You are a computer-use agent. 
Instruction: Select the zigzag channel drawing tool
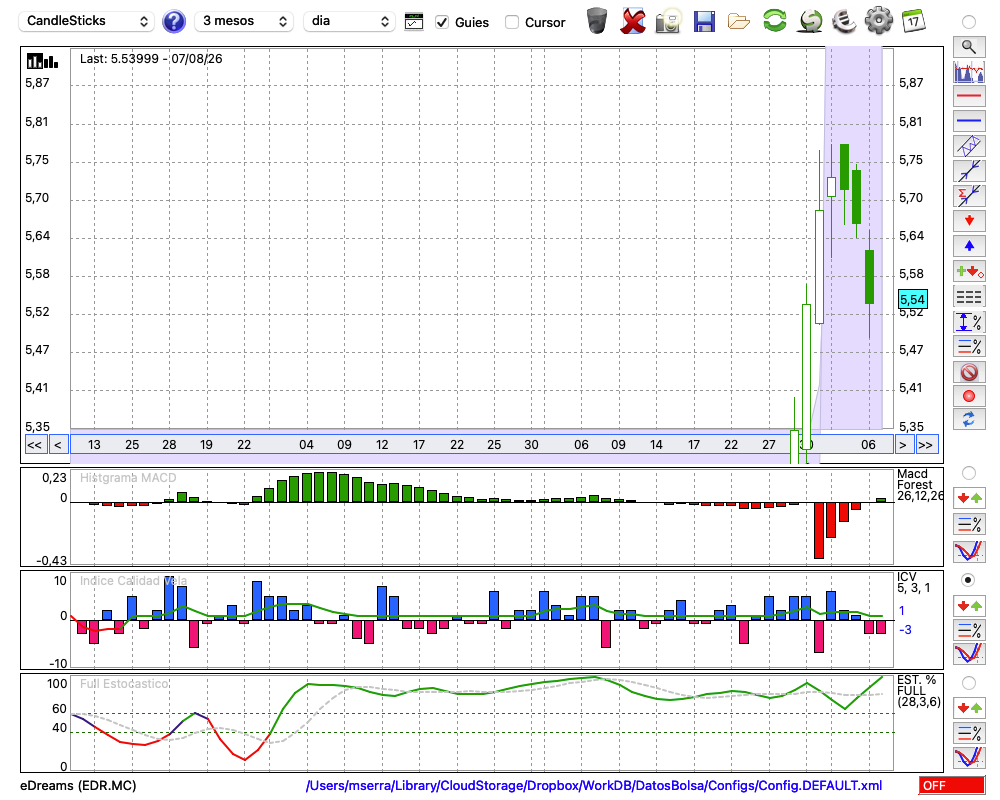(969, 145)
